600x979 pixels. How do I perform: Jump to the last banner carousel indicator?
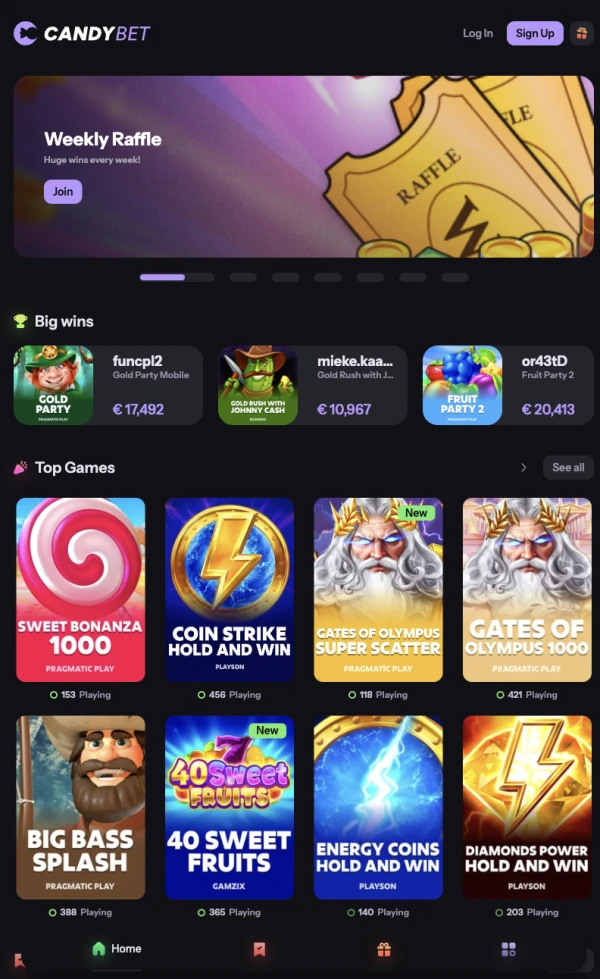point(455,277)
